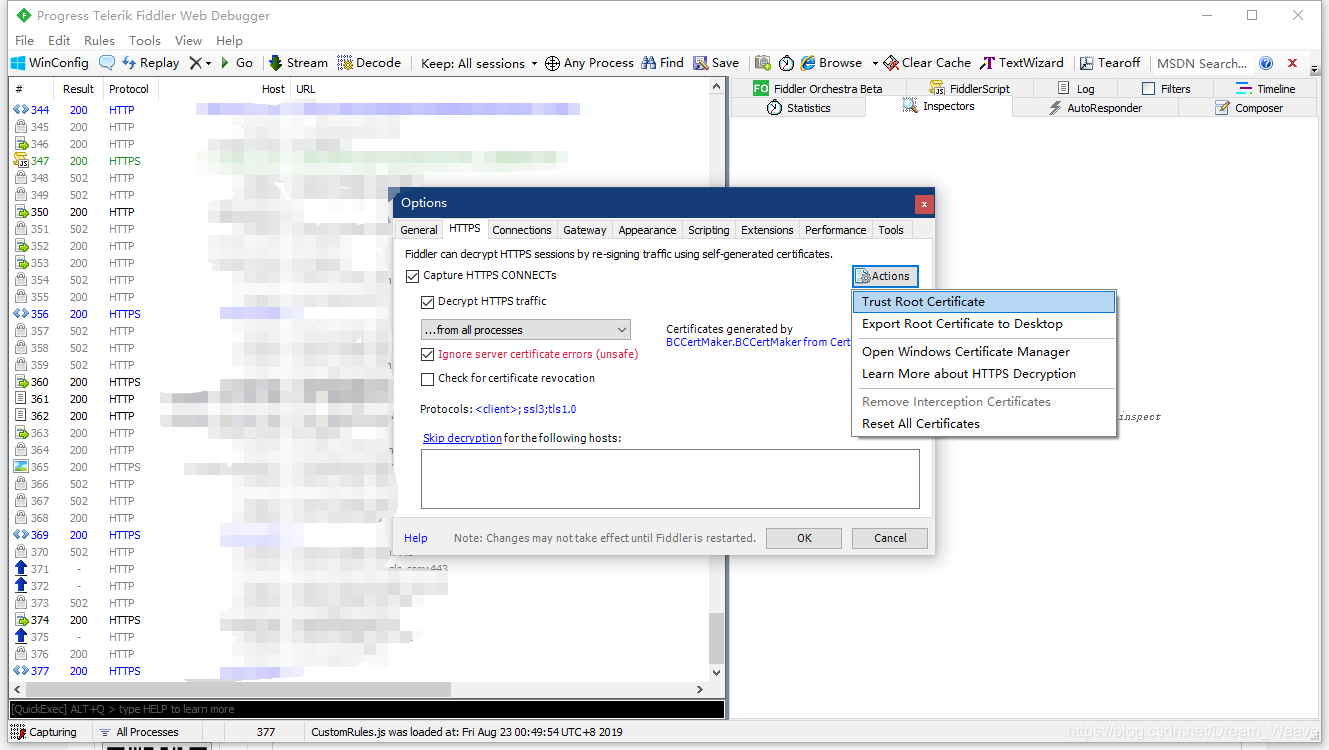Open the Browse dropdown arrow
1329x750 pixels.
point(874,63)
